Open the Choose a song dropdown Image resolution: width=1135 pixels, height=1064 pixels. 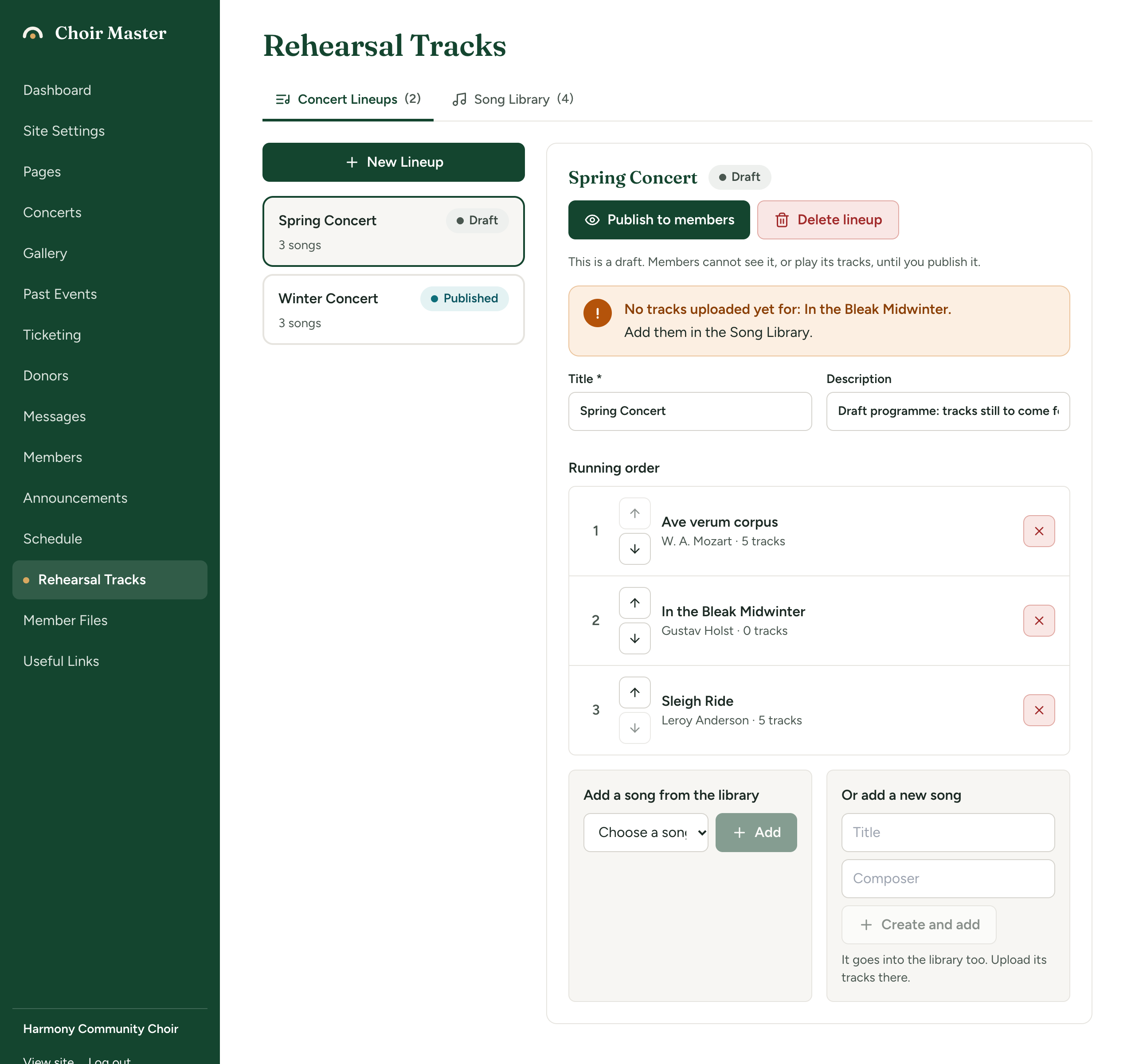point(645,832)
